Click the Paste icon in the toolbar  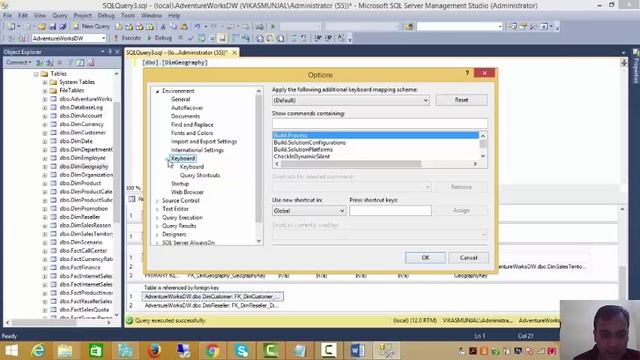[184, 27]
